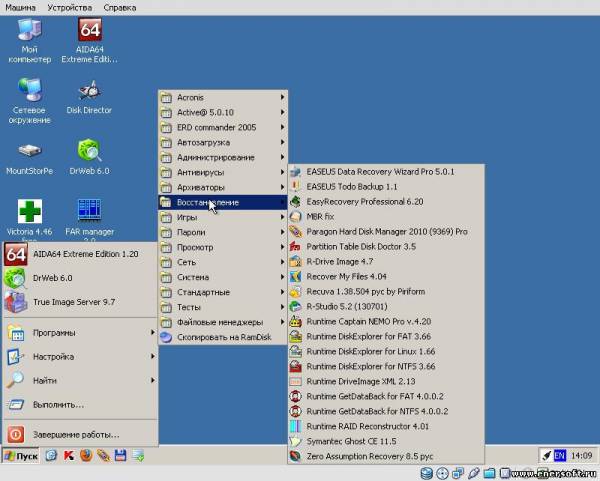This screenshot has width=600, height=481.
Task: Open the Стандартные programs folder
Action: (x=223, y=292)
